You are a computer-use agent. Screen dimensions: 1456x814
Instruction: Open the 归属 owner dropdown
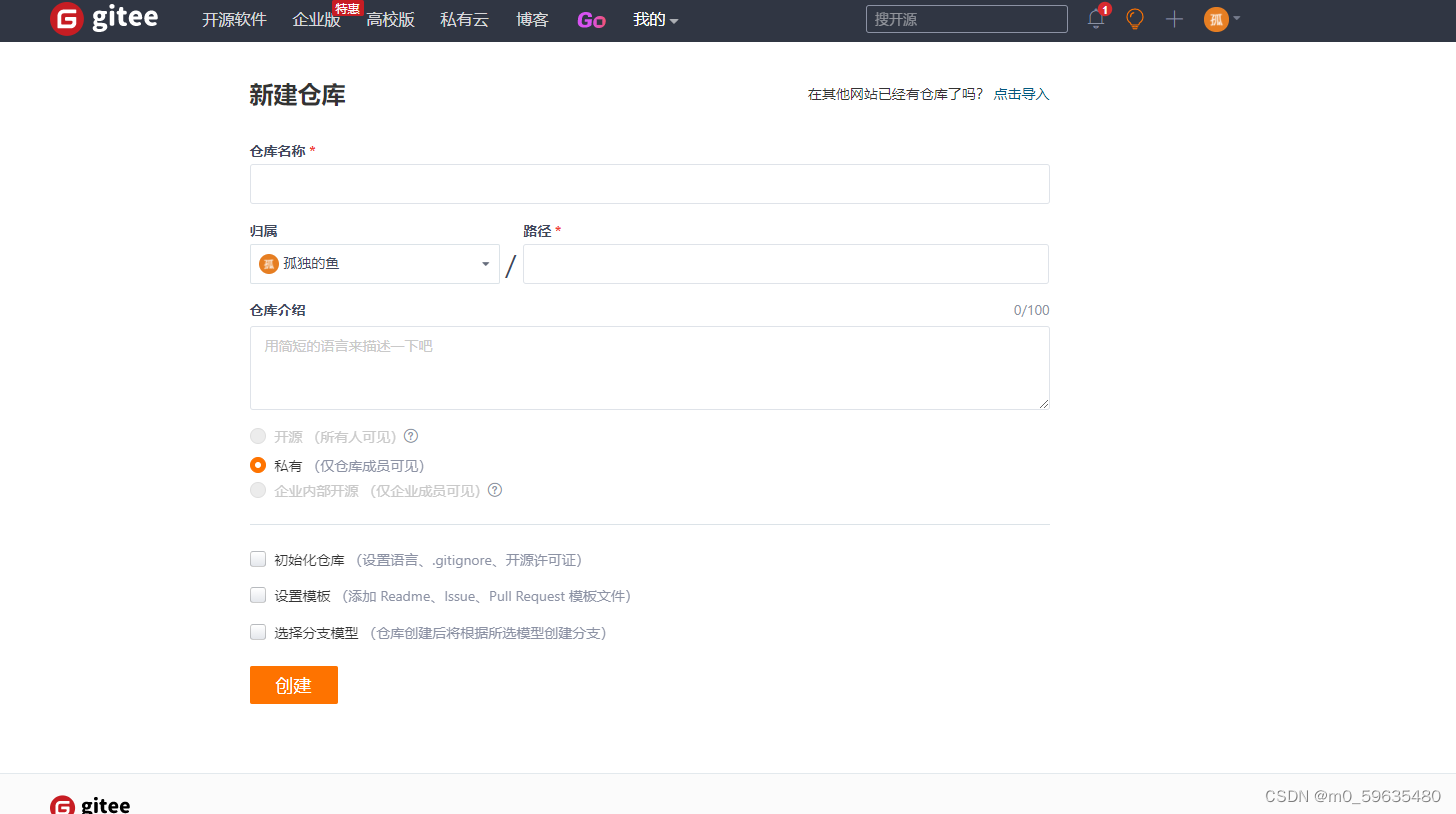[x=375, y=264]
